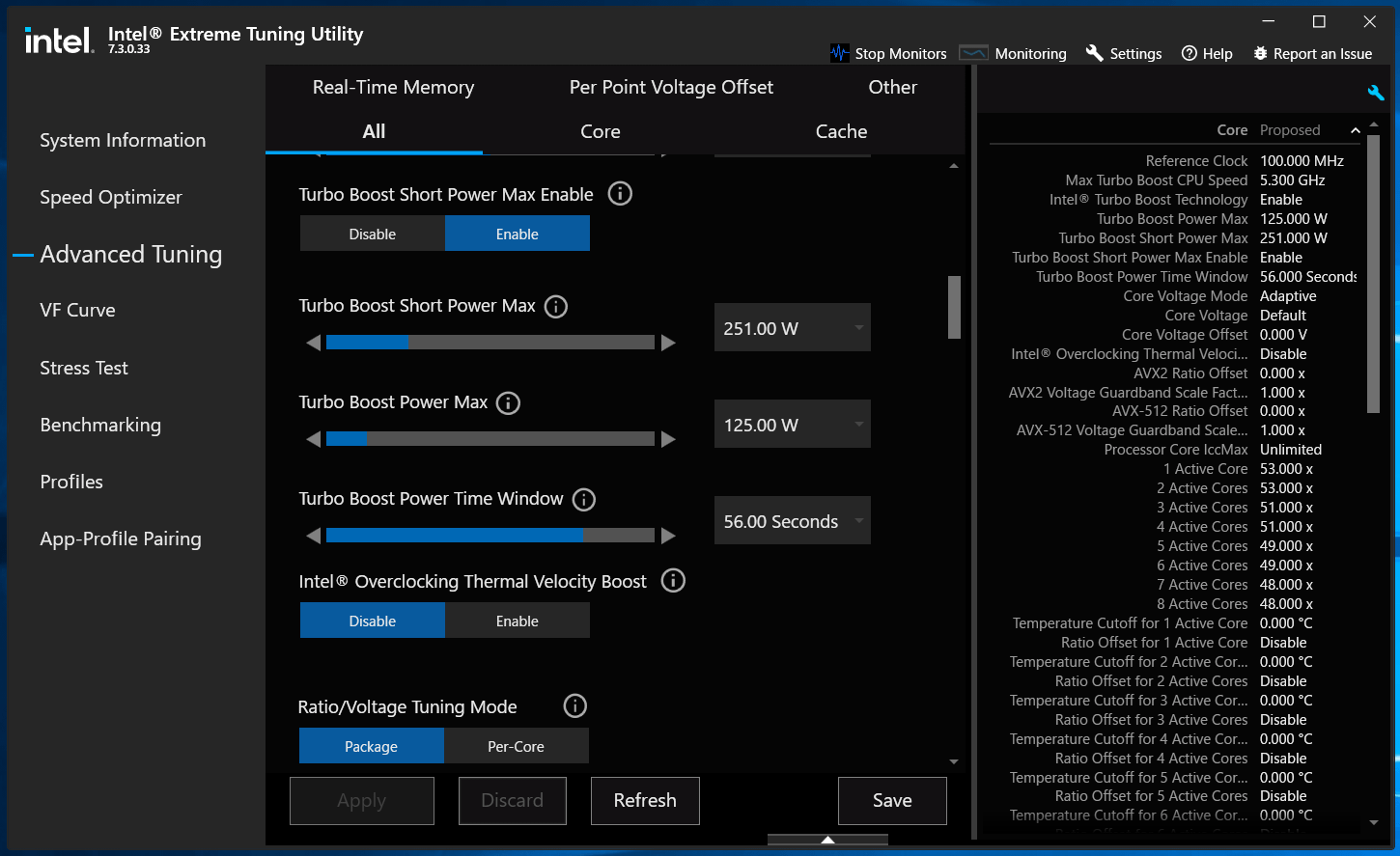Go to Advanced Tuning section
The image size is (1400, 856).
(x=131, y=254)
